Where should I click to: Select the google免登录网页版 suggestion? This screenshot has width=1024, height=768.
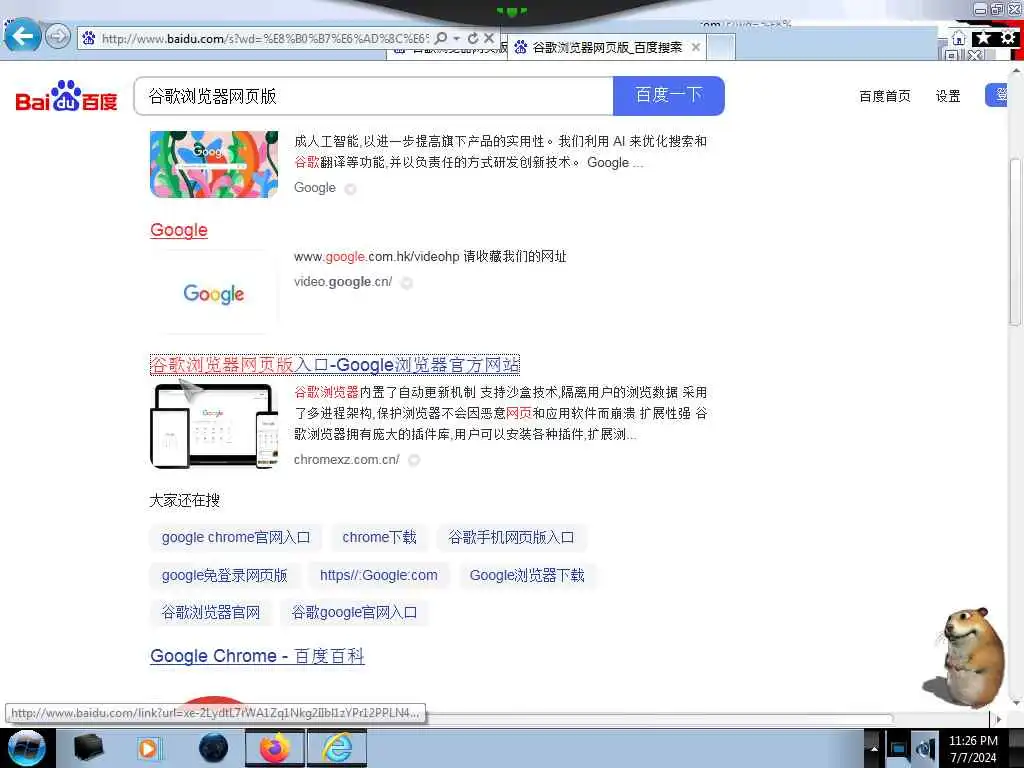point(225,575)
